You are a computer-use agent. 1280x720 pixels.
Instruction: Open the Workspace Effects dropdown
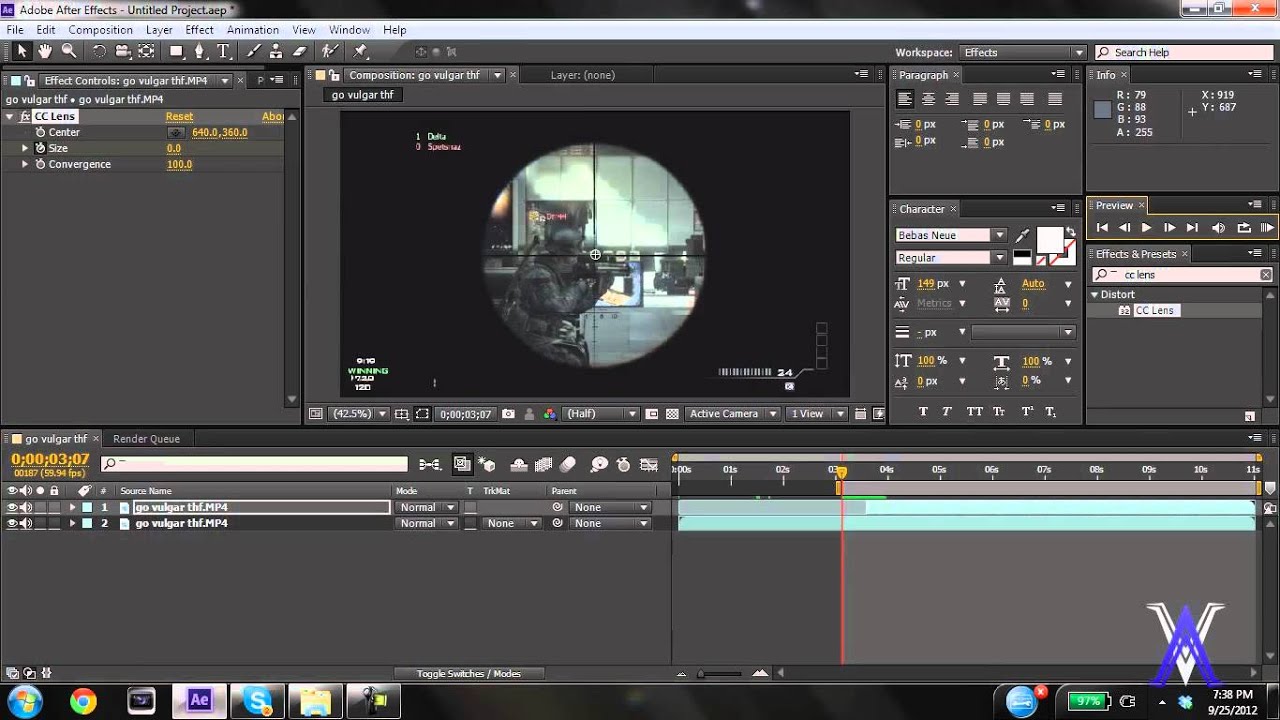click(x=1022, y=52)
